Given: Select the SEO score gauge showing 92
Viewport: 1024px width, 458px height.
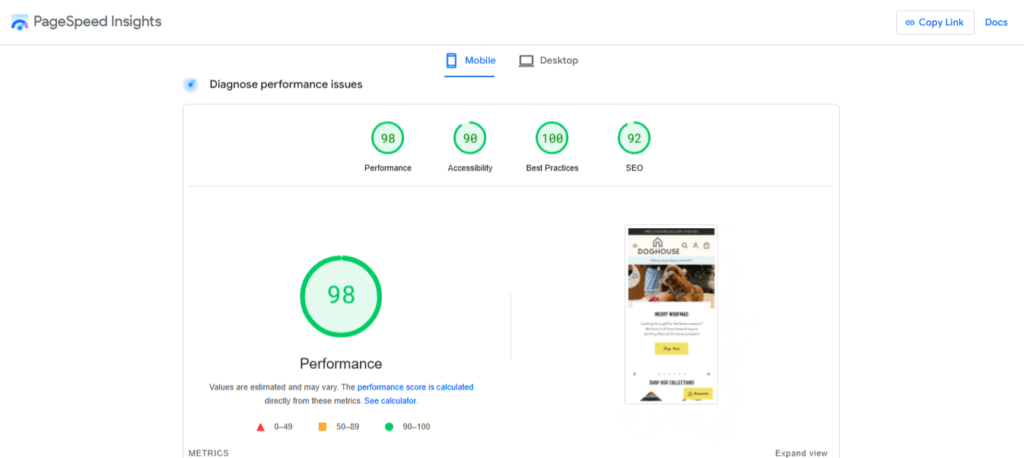Looking at the screenshot, I should [x=634, y=138].
